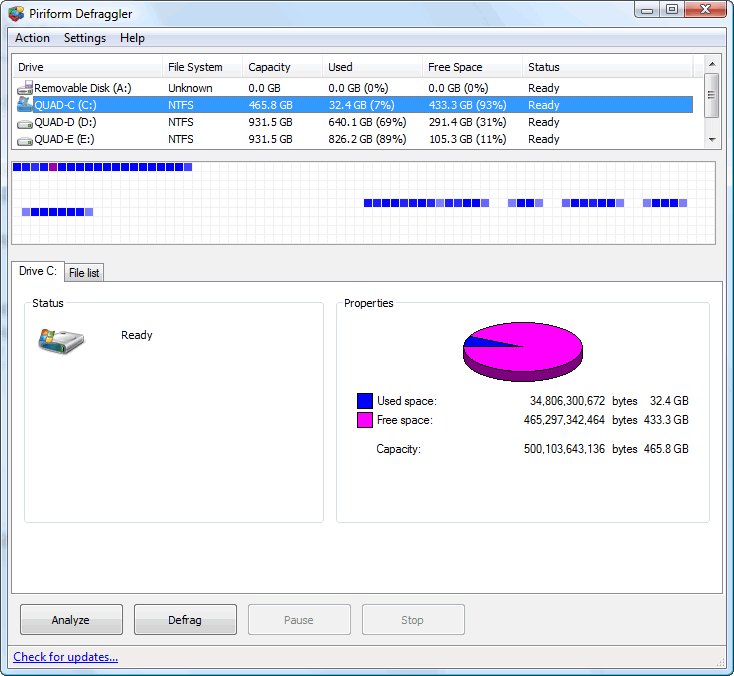734x676 pixels.
Task: Click the Capacity: label in Properties
Action: (398, 449)
